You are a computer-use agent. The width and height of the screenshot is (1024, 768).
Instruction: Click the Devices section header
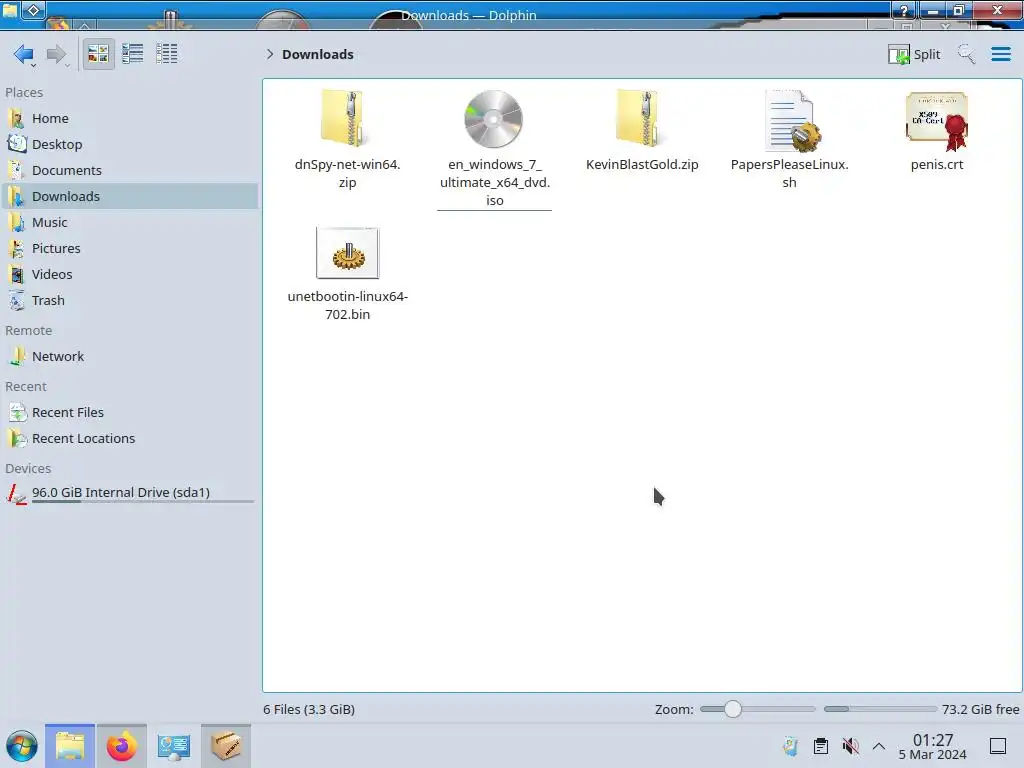pyautogui.click(x=28, y=469)
